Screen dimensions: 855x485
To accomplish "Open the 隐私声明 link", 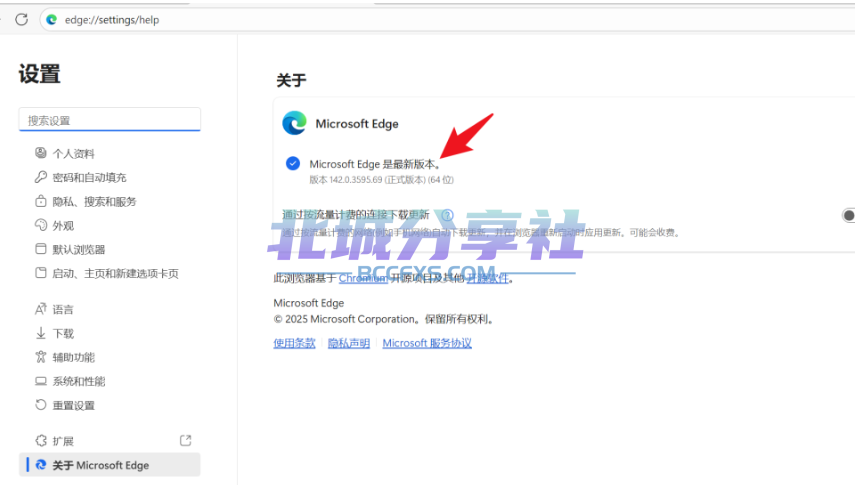I will pos(349,343).
